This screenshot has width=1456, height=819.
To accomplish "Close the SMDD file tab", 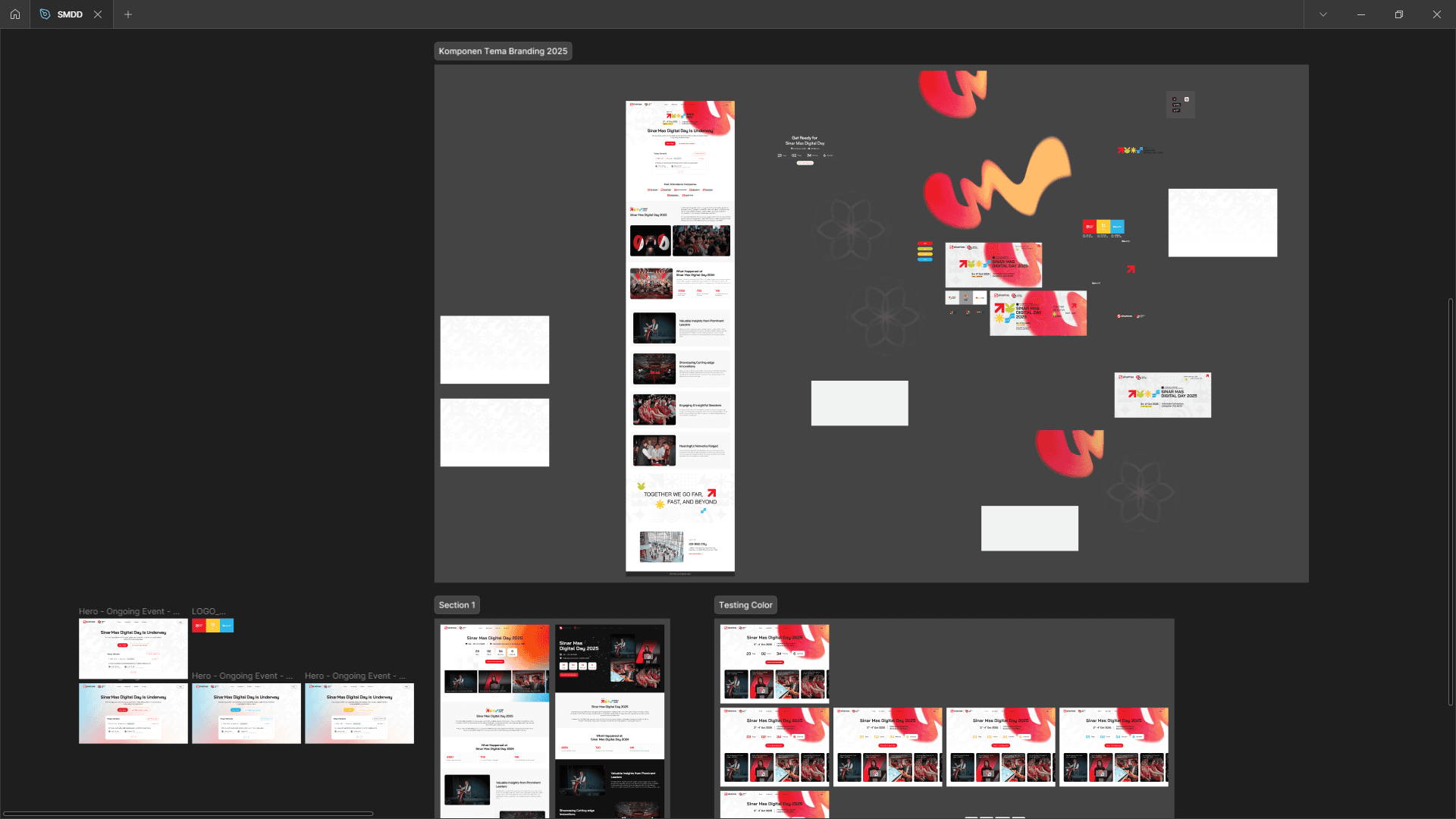I will [x=98, y=14].
